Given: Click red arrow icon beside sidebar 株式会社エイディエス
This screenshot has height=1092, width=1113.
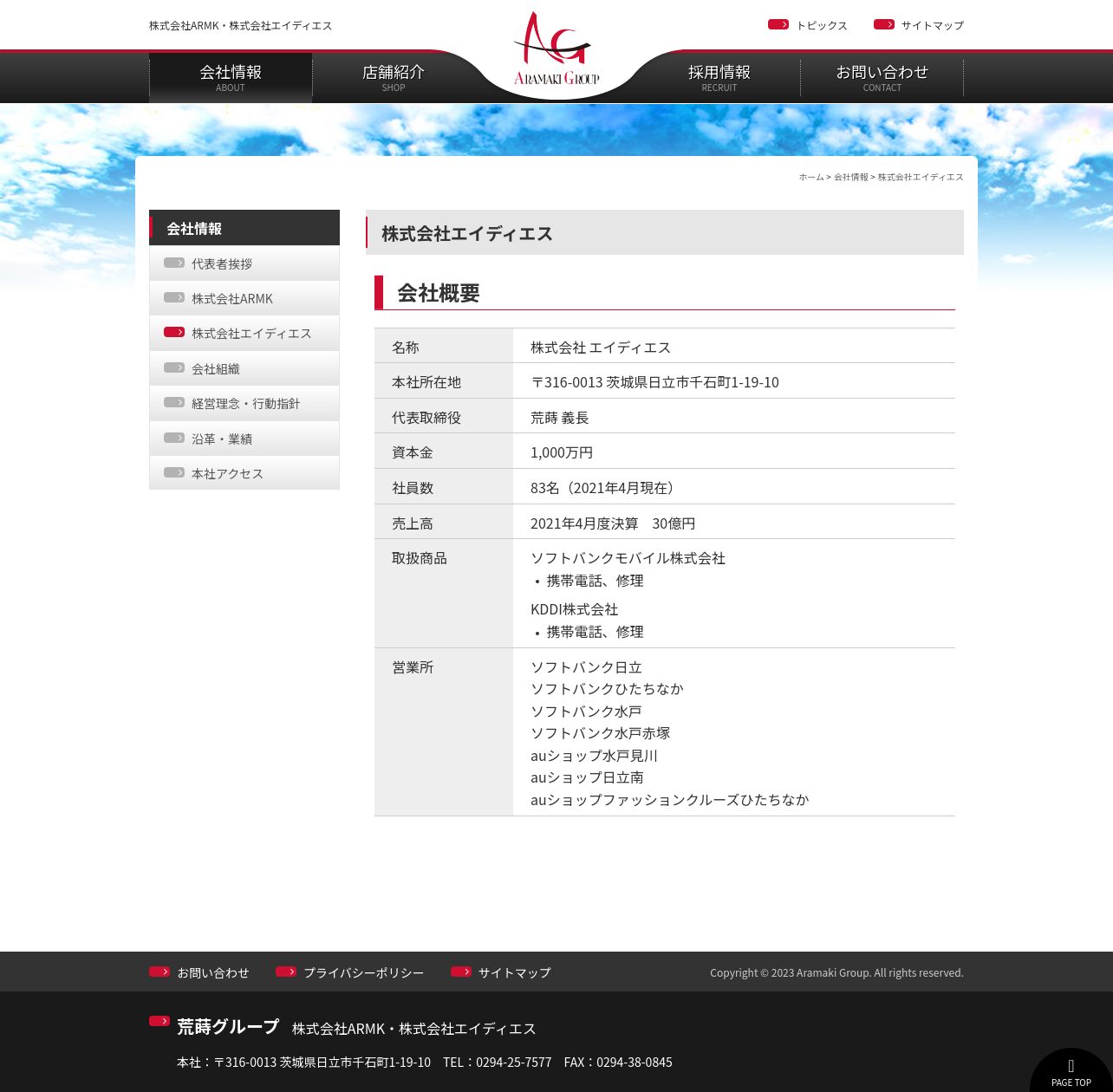Looking at the screenshot, I should click(174, 332).
